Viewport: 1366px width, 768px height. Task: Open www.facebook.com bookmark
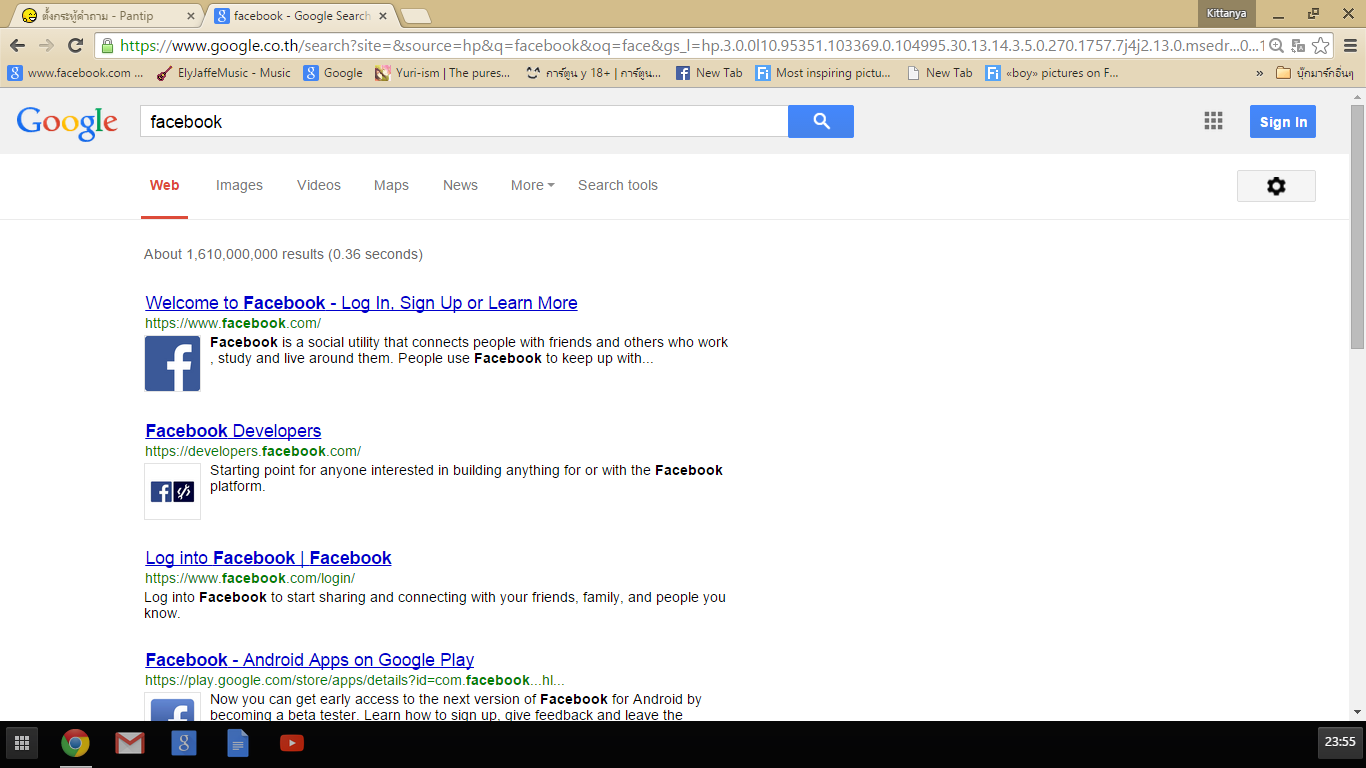[77, 73]
